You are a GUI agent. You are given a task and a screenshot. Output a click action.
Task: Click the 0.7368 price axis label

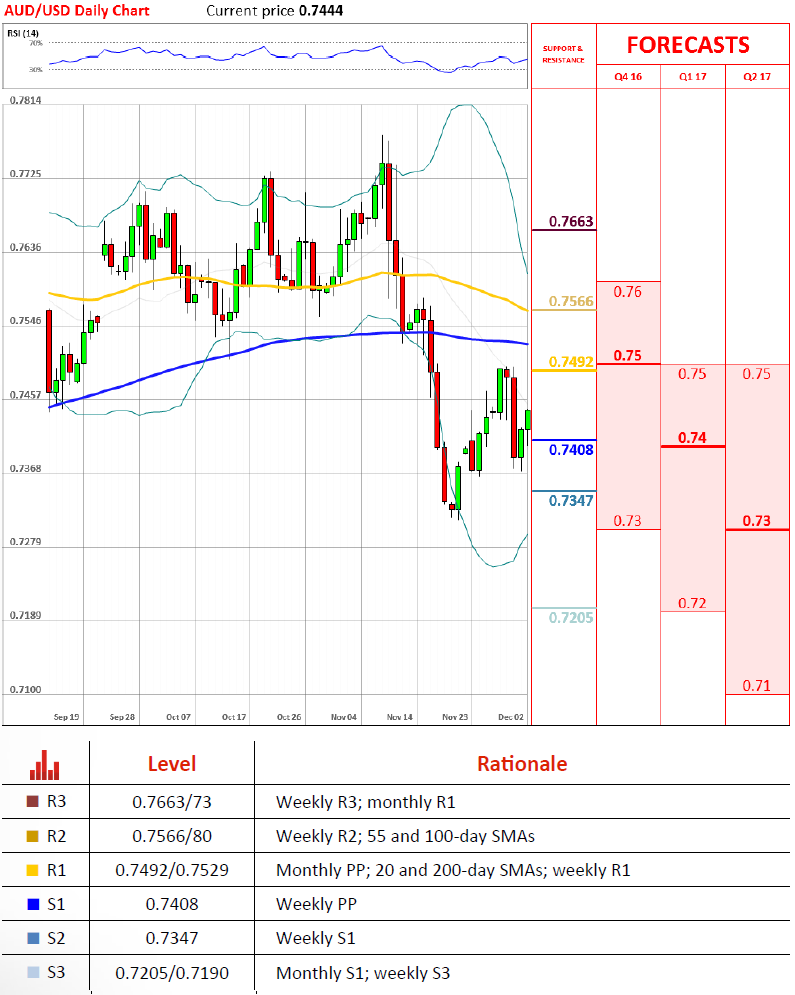[25, 468]
